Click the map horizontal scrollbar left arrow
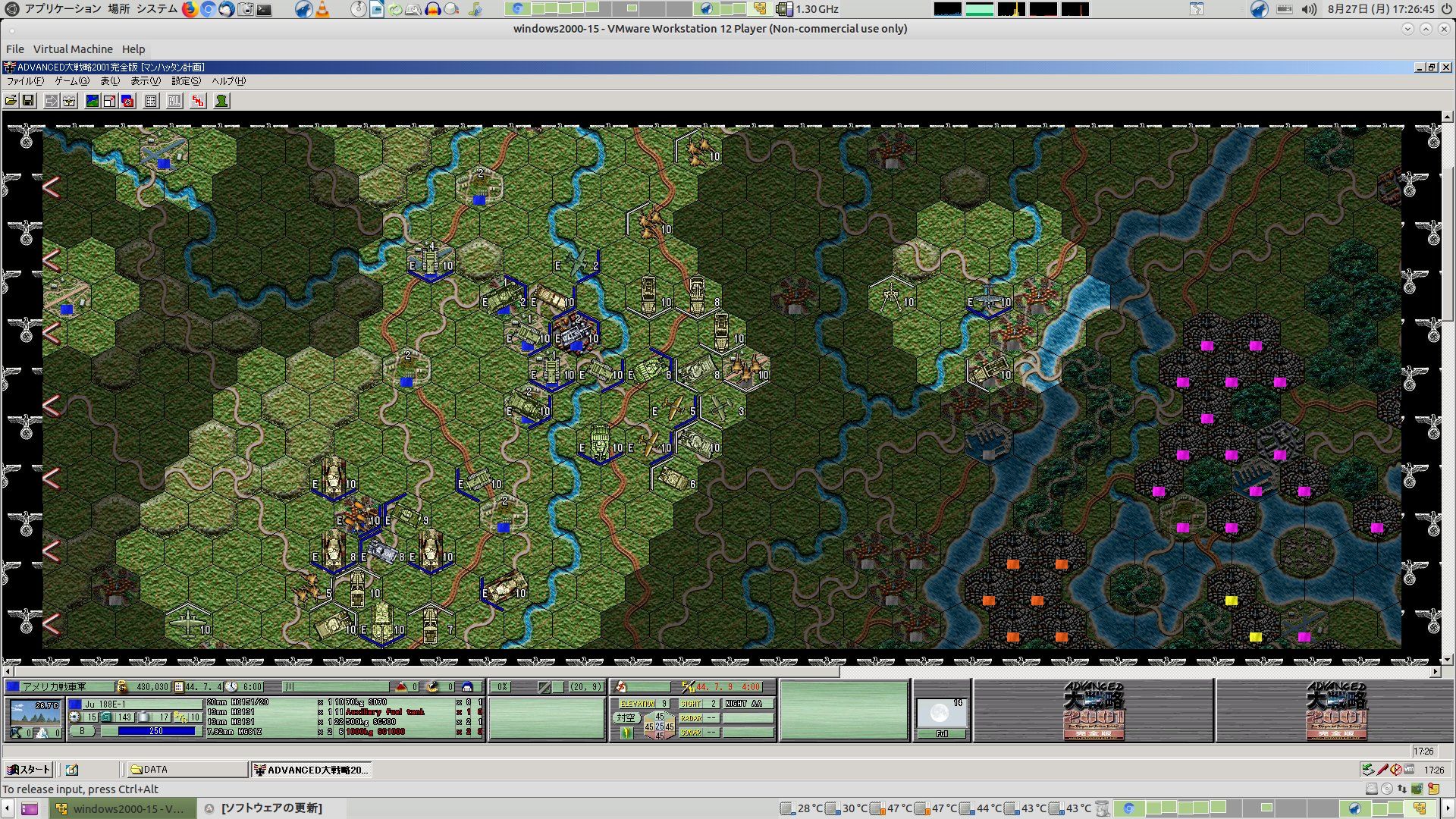Image resolution: width=1456 pixels, height=819 pixels. [8, 672]
